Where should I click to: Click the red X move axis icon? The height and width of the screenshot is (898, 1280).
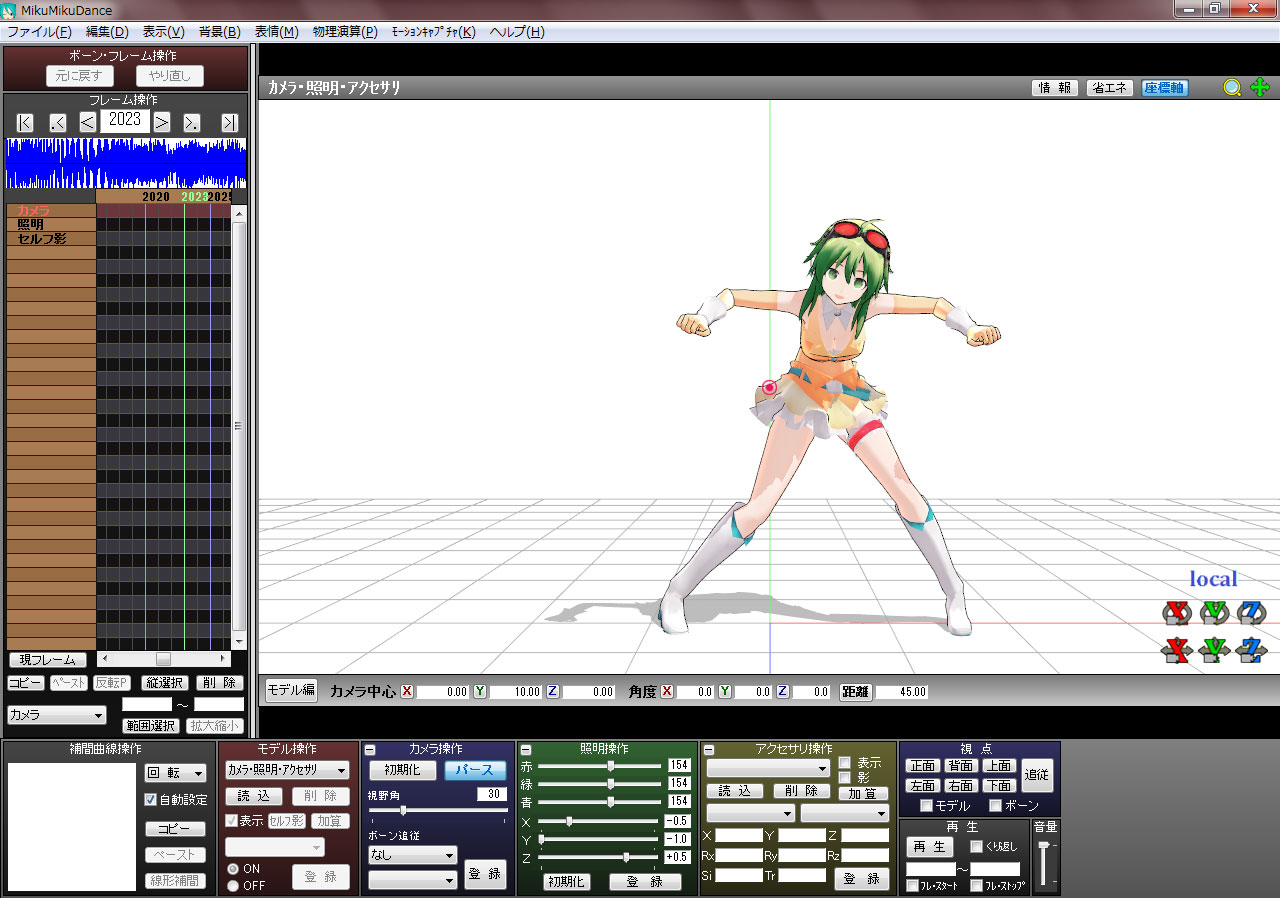[x=1177, y=650]
